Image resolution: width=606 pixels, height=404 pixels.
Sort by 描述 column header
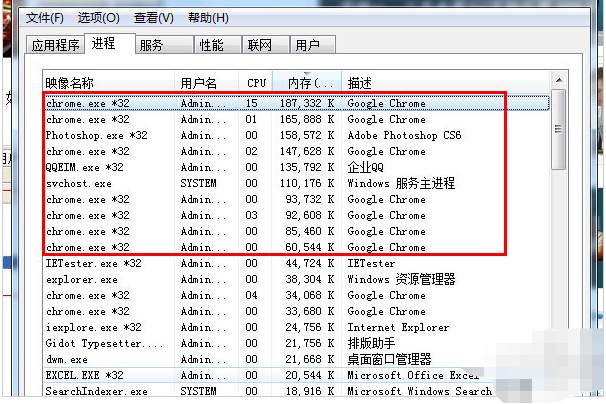(x=444, y=83)
